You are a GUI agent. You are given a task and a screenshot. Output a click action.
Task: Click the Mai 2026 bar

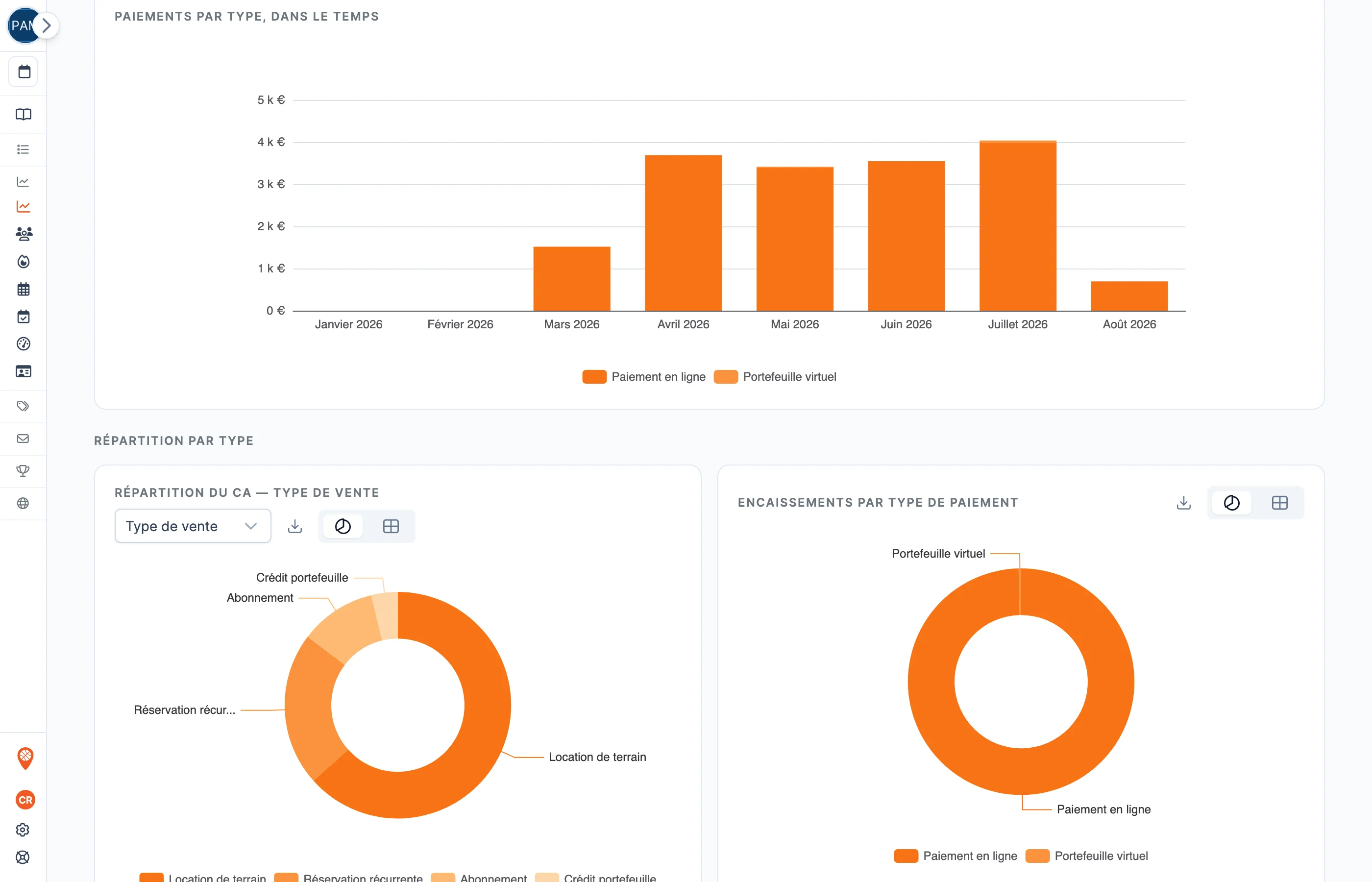[x=795, y=239]
